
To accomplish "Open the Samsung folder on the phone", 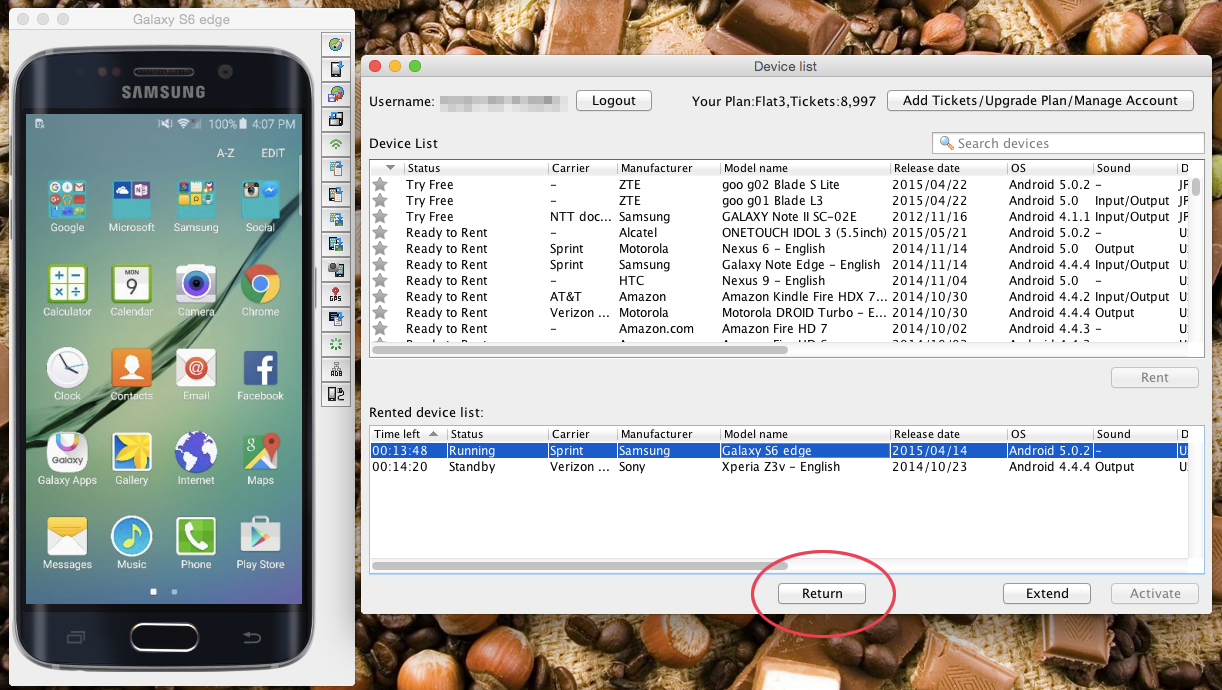I will click(x=196, y=206).
